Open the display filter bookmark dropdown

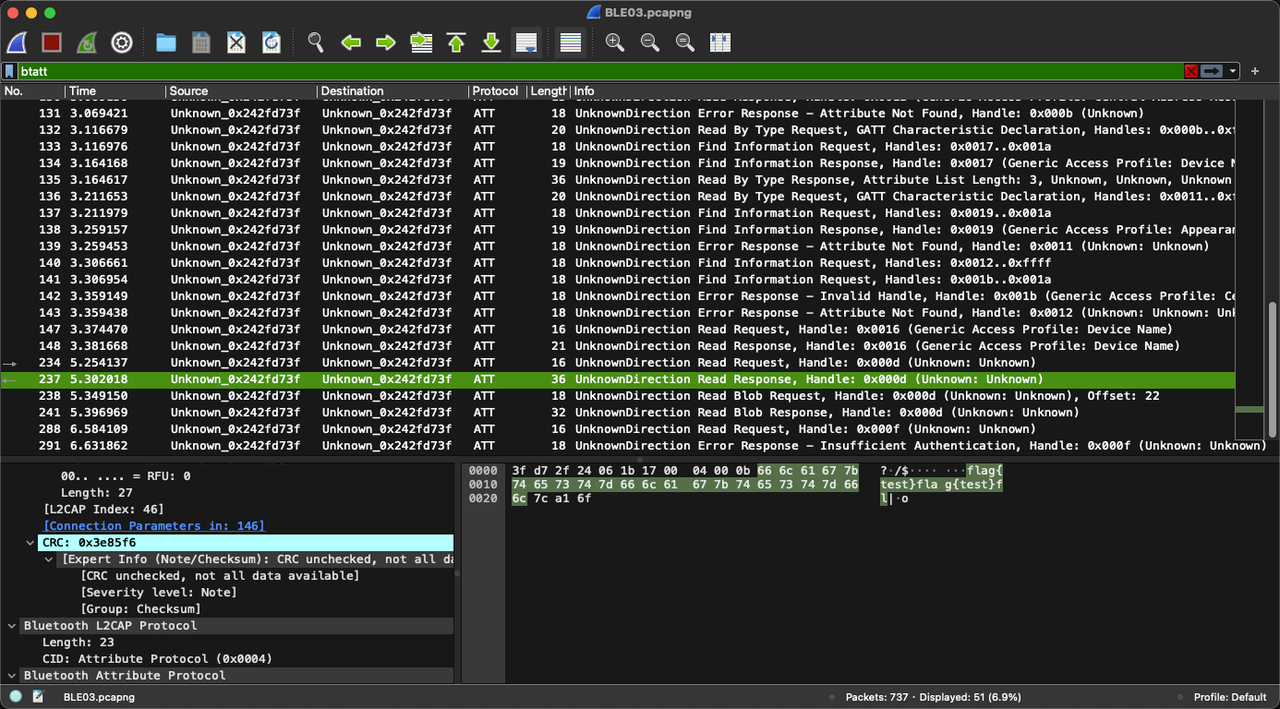pyautogui.click(x=10, y=71)
